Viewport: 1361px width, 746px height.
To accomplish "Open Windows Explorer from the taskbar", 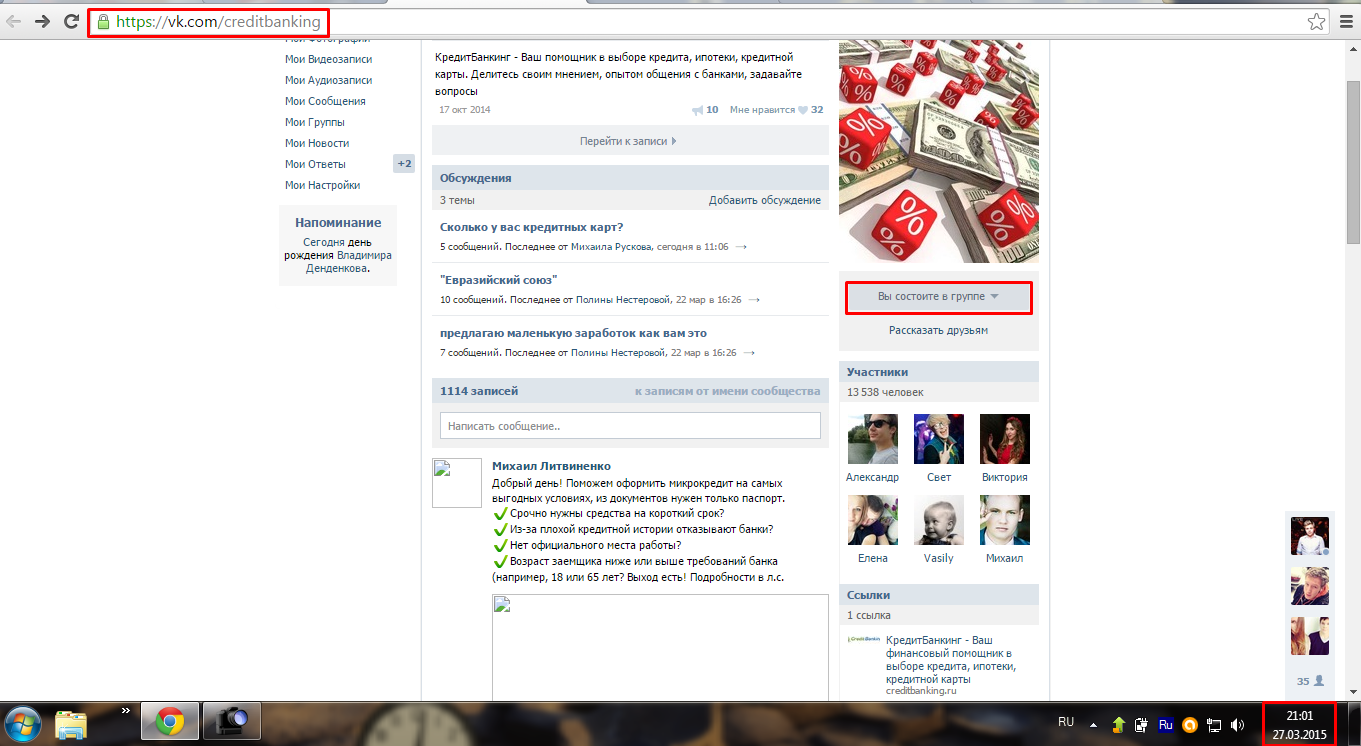I will 70,723.
